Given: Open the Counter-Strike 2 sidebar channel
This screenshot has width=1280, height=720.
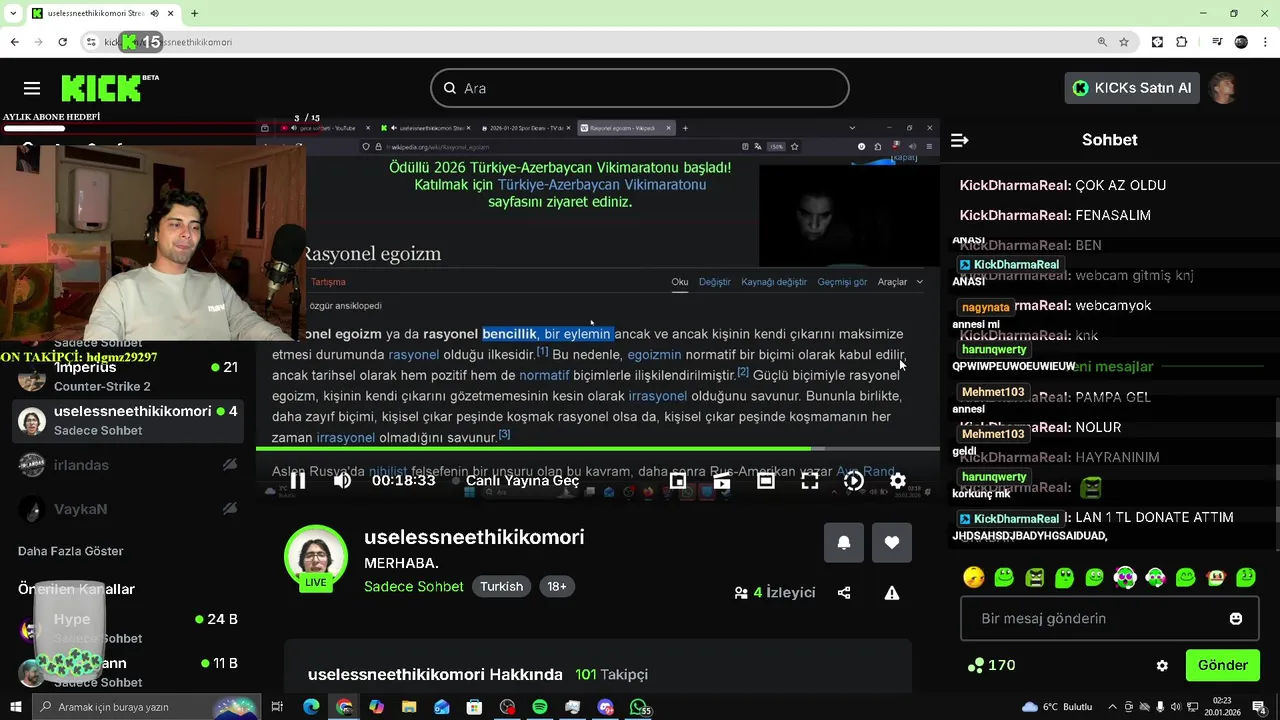Looking at the screenshot, I should [128, 377].
